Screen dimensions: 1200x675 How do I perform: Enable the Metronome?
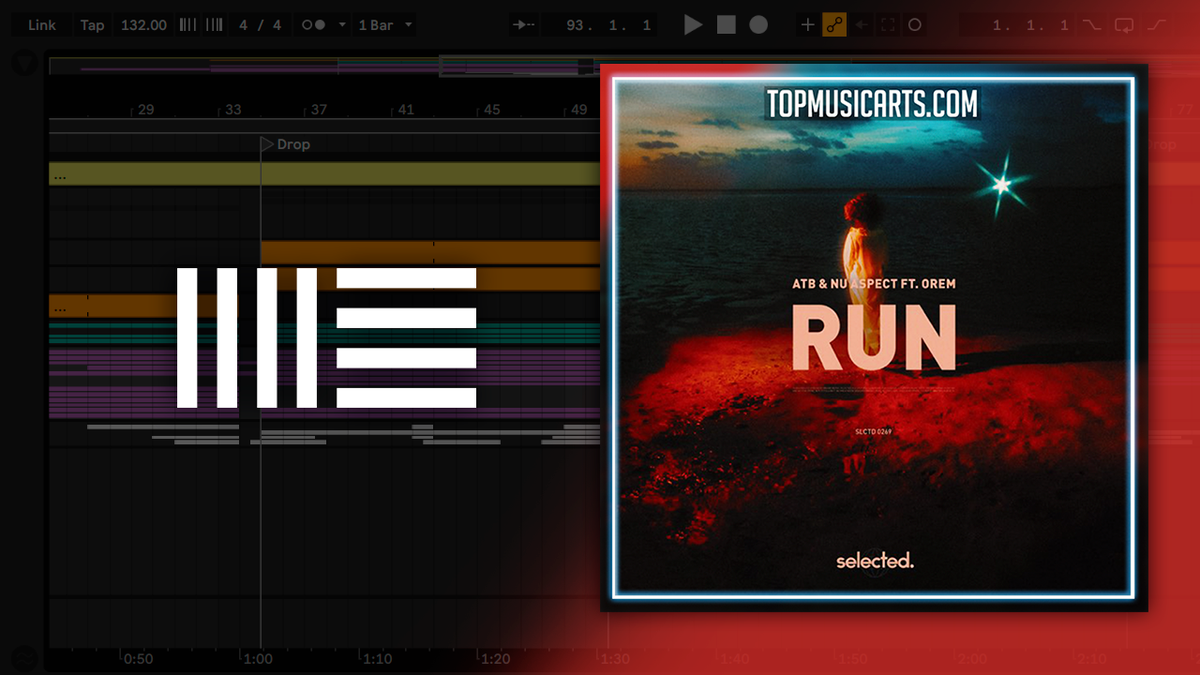click(x=312, y=24)
